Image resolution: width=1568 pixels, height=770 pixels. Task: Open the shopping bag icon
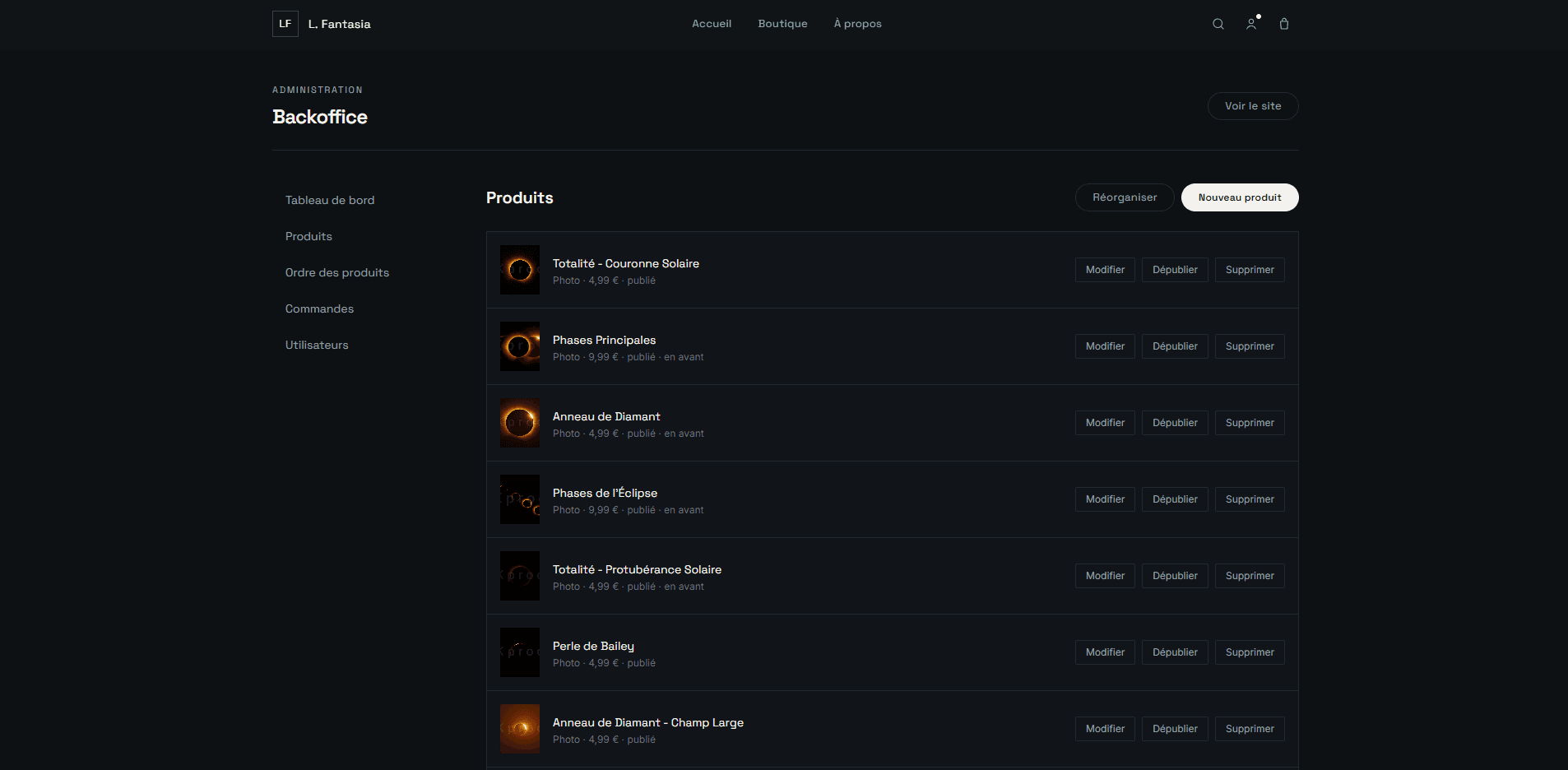click(1284, 24)
